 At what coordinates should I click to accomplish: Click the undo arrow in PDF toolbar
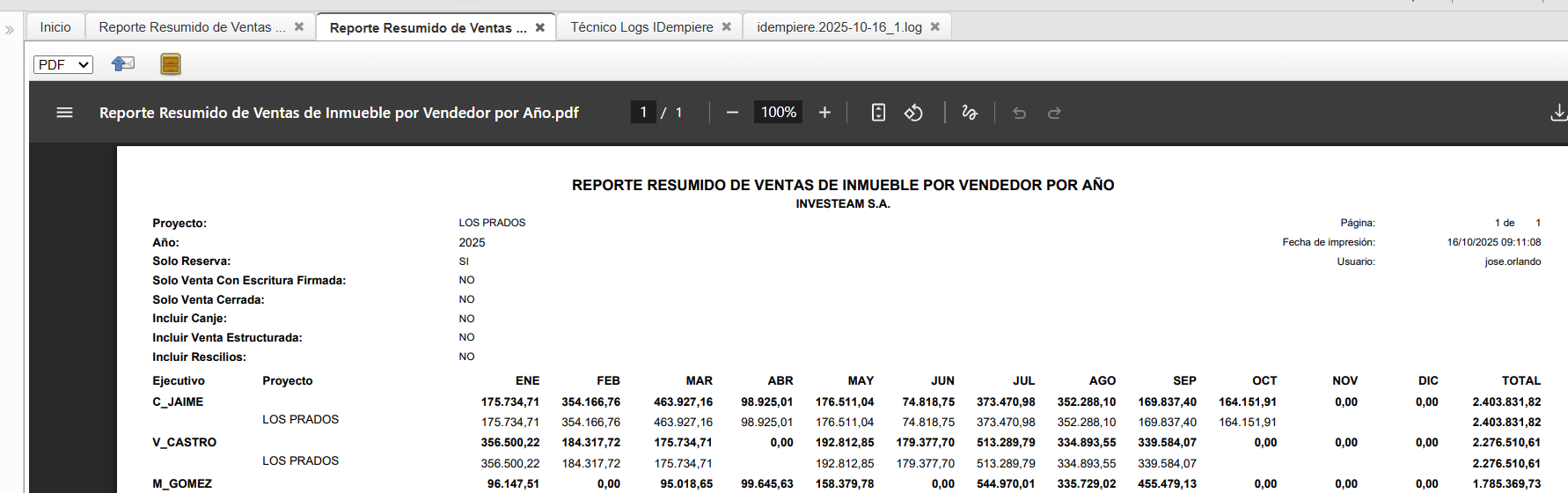1019,113
